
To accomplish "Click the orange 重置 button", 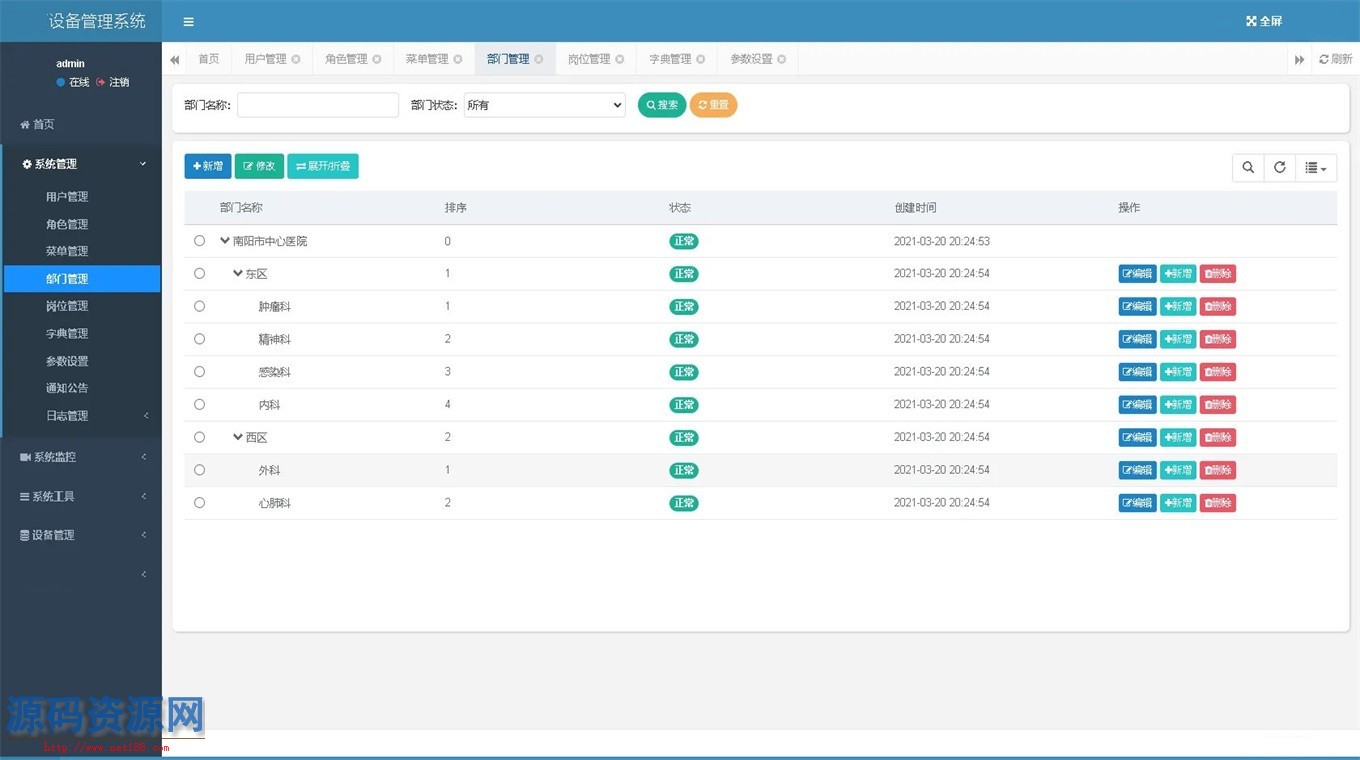I will pos(713,105).
